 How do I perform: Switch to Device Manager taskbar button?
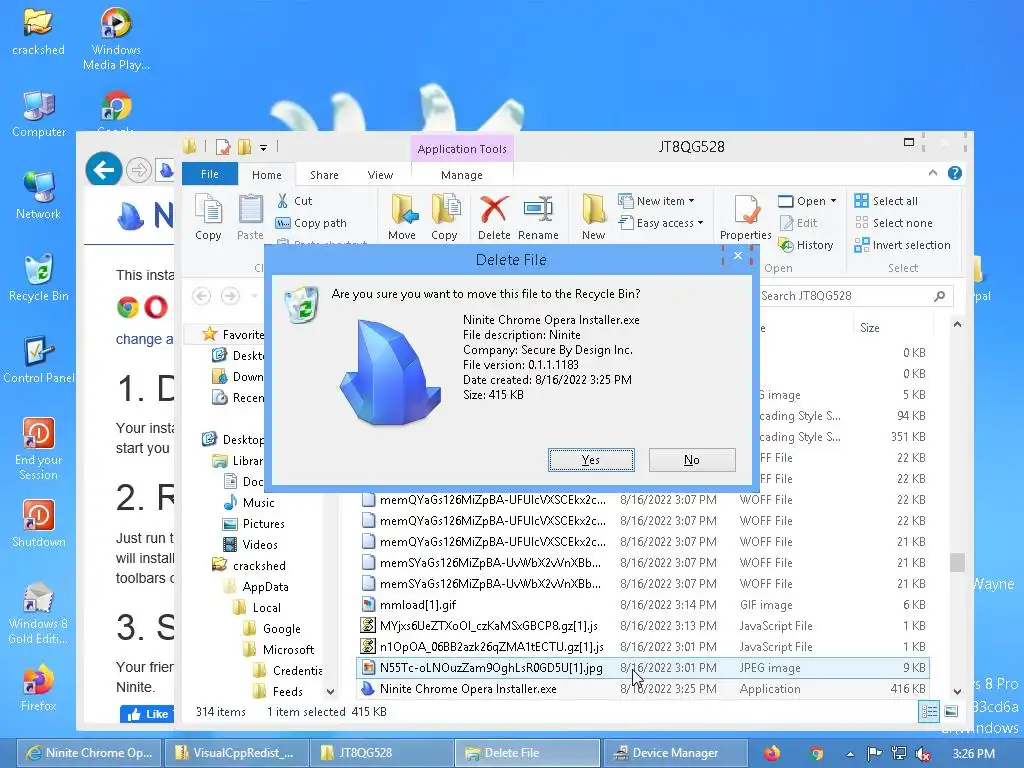675,753
